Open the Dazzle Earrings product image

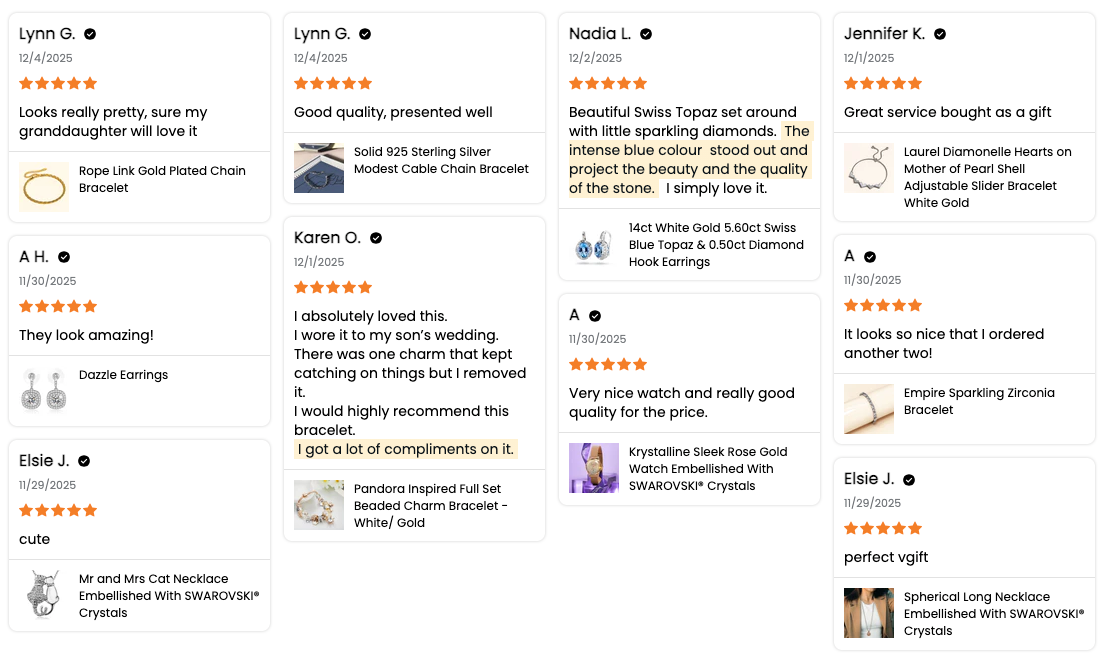pos(44,390)
